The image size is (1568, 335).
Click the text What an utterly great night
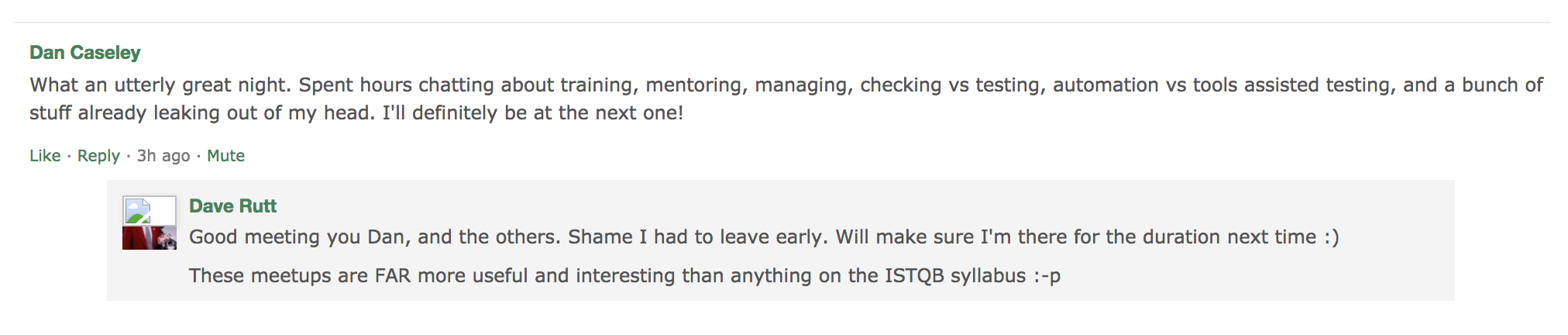tap(160, 85)
